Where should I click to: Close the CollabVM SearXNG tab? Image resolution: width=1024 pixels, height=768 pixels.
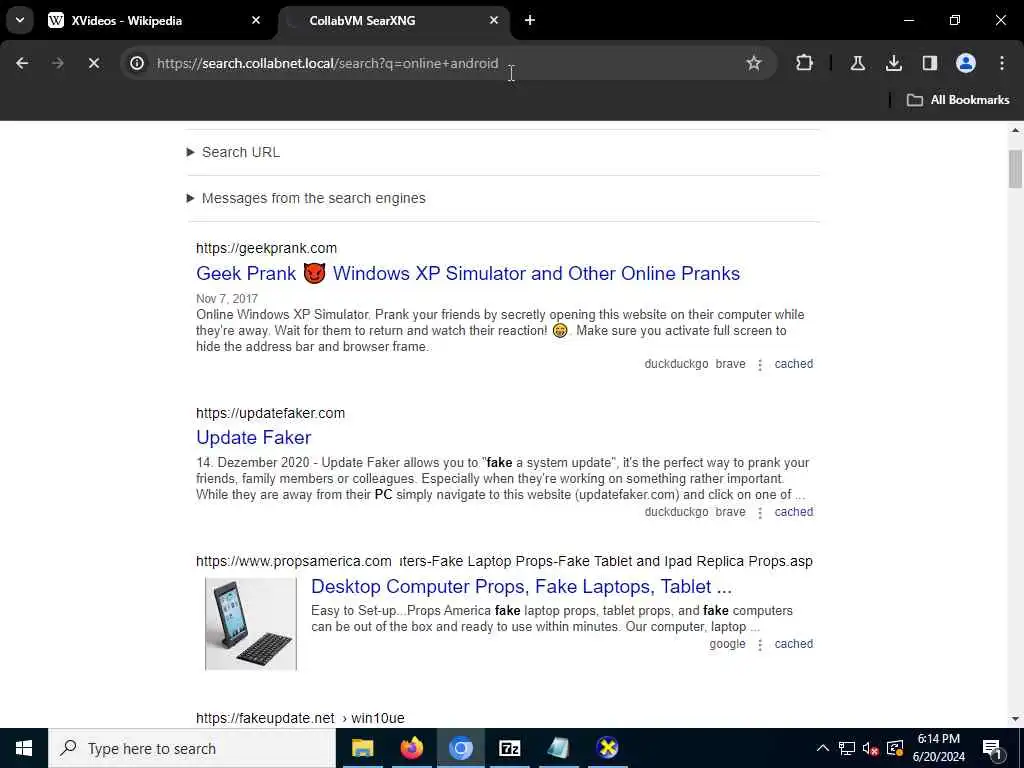(494, 20)
